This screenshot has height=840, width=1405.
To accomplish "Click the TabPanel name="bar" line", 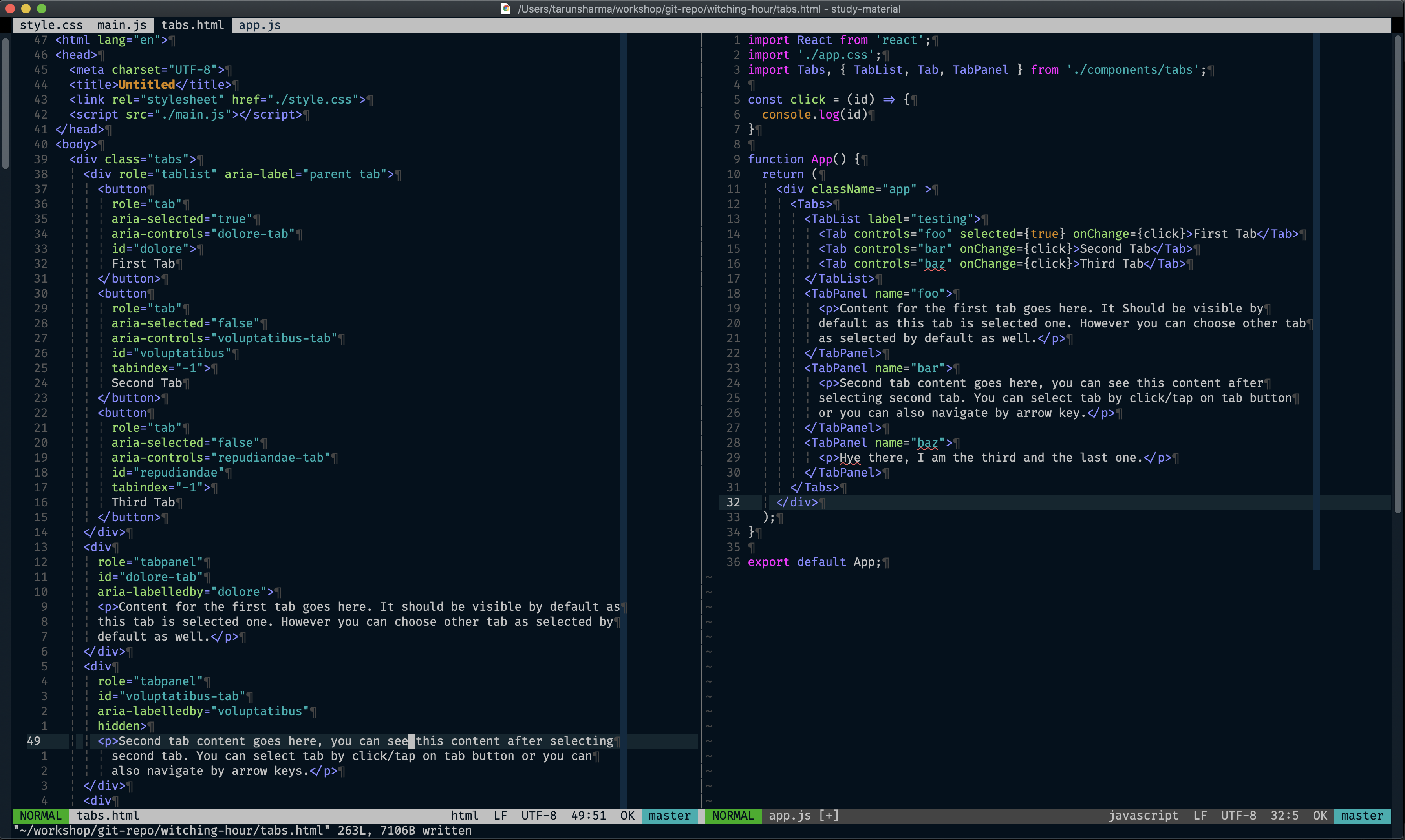I will [x=878, y=369].
